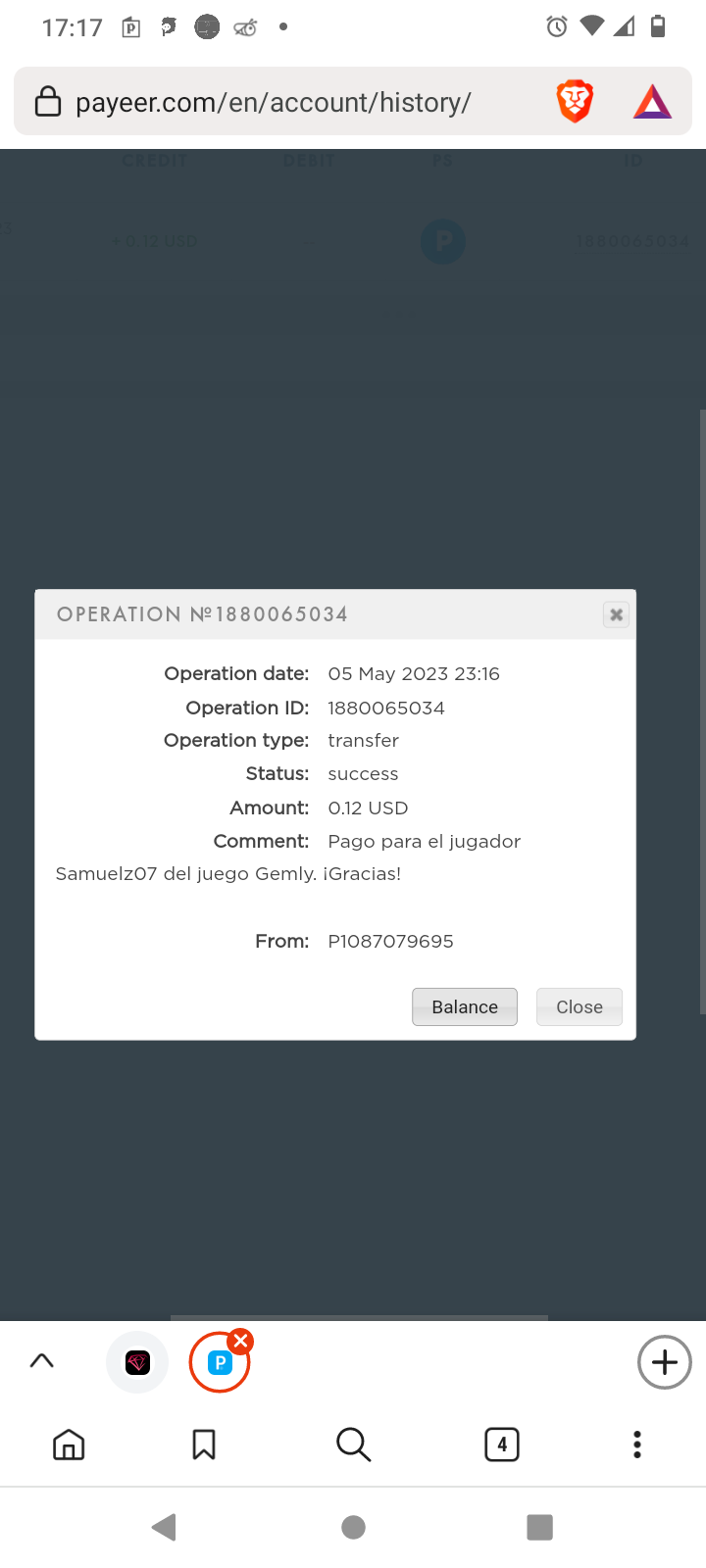Tap the Android back button
Viewport: 706px width, 1568px height.
(x=165, y=1527)
